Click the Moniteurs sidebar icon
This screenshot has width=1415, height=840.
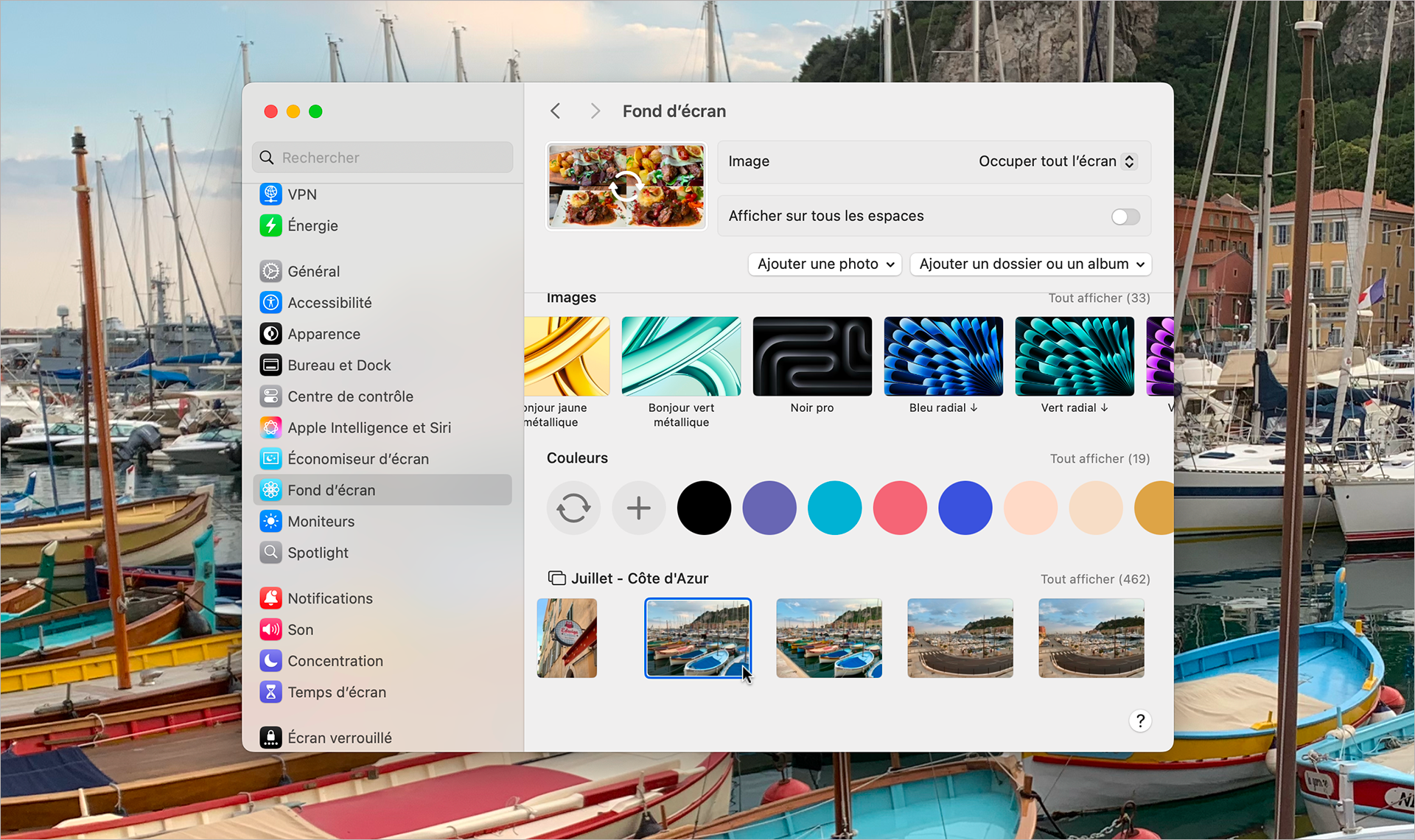pyautogui.click(x=270, y=521)
